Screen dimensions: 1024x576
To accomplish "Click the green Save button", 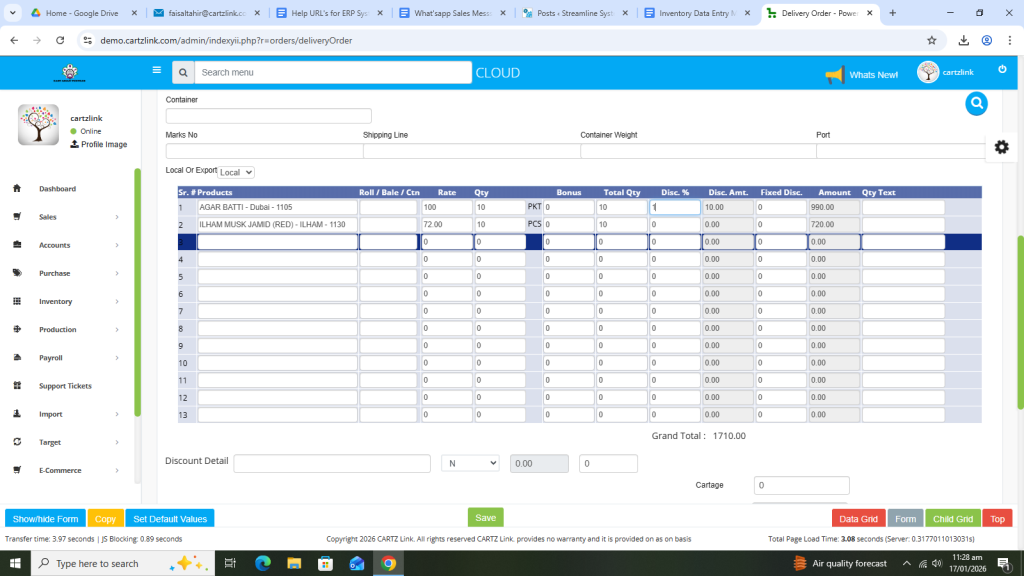I will click(485, 518).
